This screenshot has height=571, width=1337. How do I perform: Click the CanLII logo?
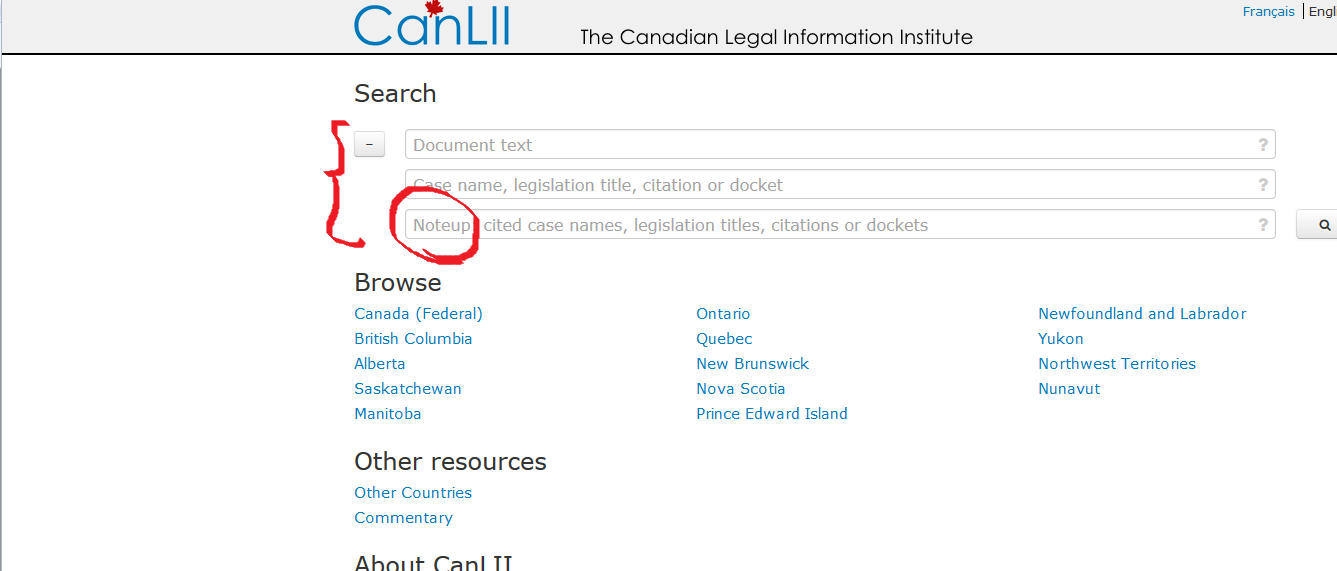click(432, 24)
